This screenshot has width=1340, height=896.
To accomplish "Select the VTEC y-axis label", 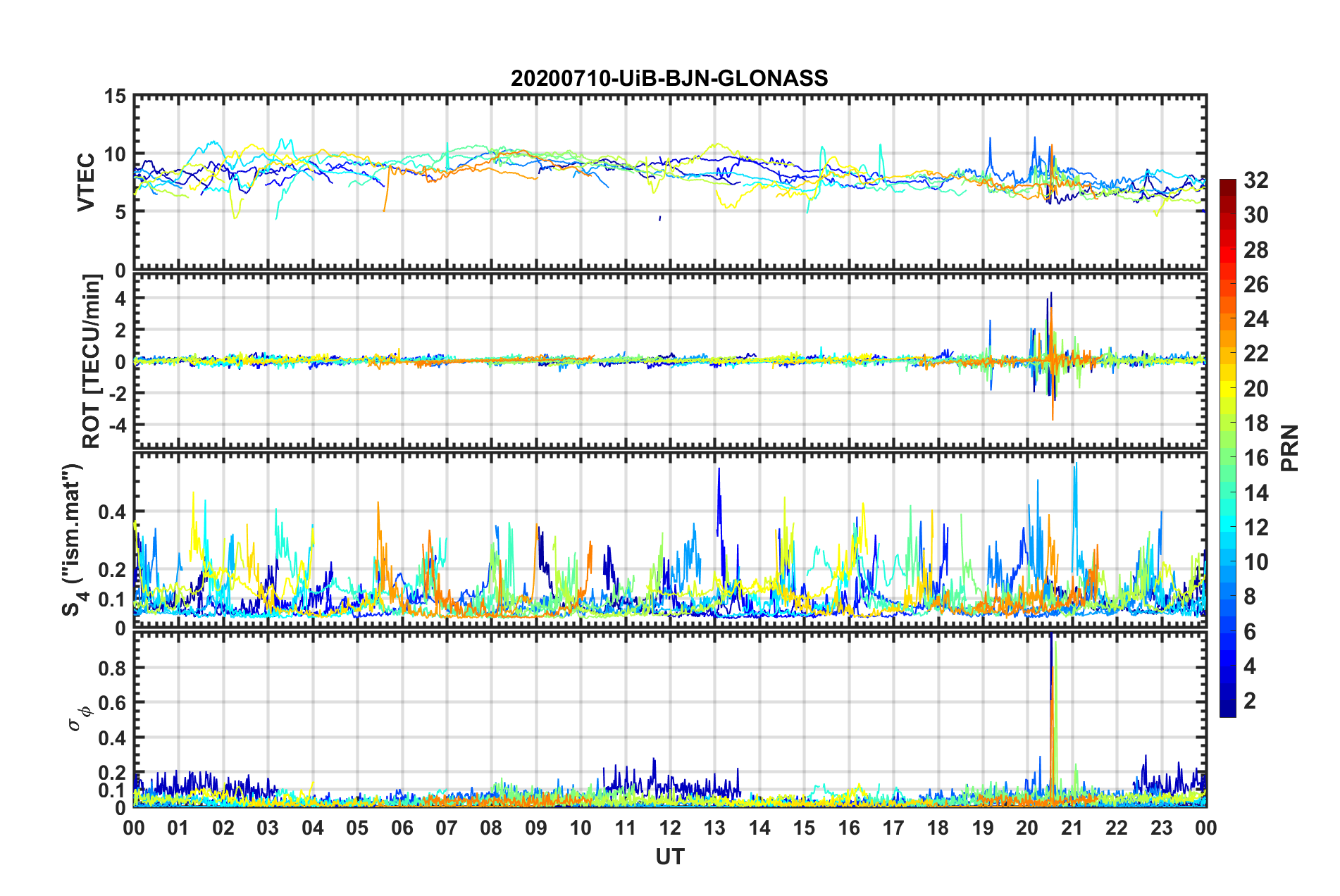I will click(86, 182).
